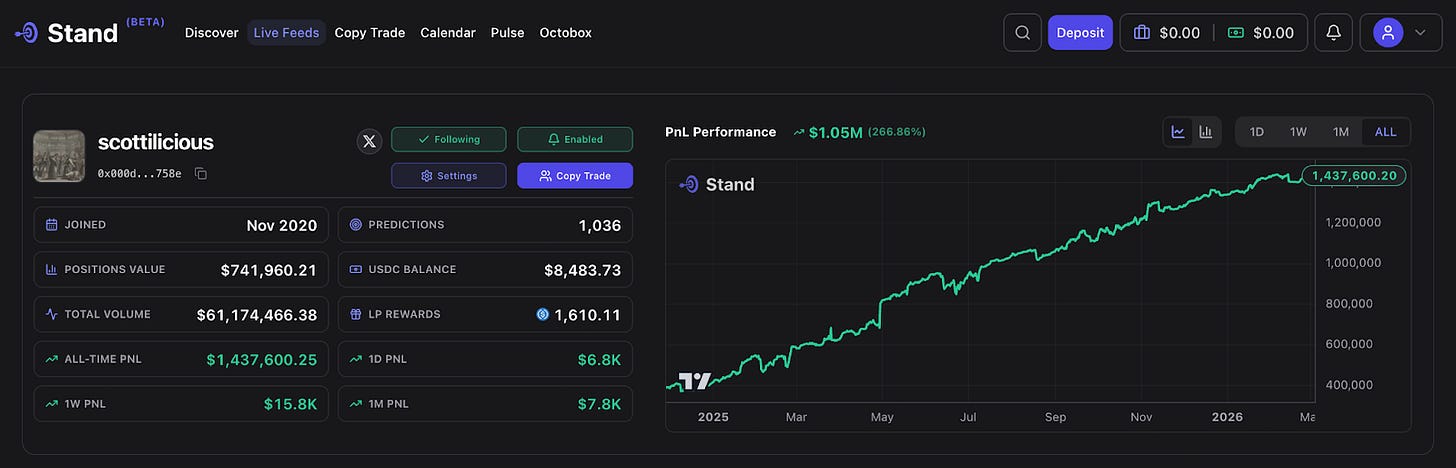The image size is (1456, 468).
Task: Go to Copy Trade navigation item
Action: pos(370,33)
